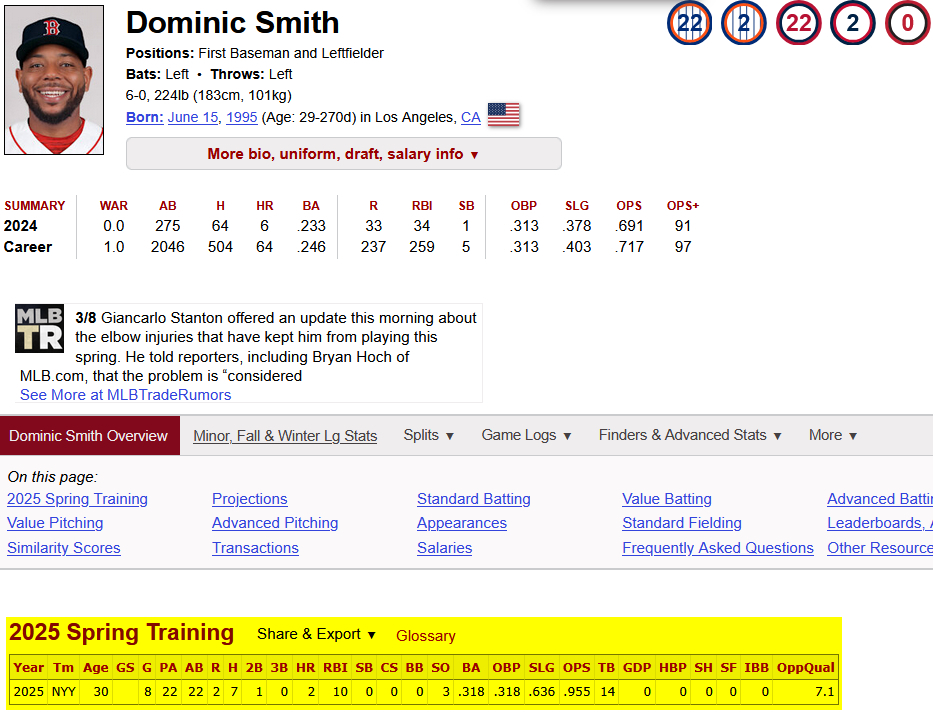Image resolution: width=933 pixels, height=715 pixels.
Task: Click the .955 OPS value cell
Action: 576,692
